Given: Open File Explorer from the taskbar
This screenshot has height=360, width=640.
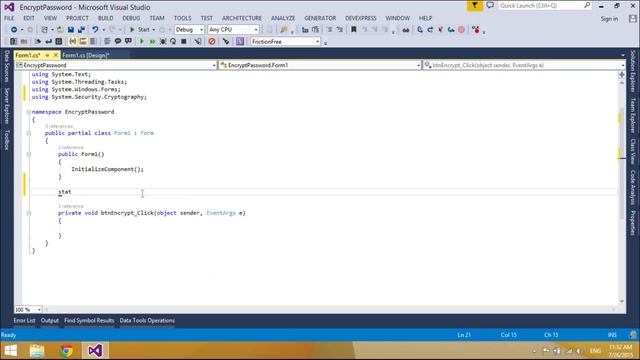Looking at the screenshot, I should point(37,351).
